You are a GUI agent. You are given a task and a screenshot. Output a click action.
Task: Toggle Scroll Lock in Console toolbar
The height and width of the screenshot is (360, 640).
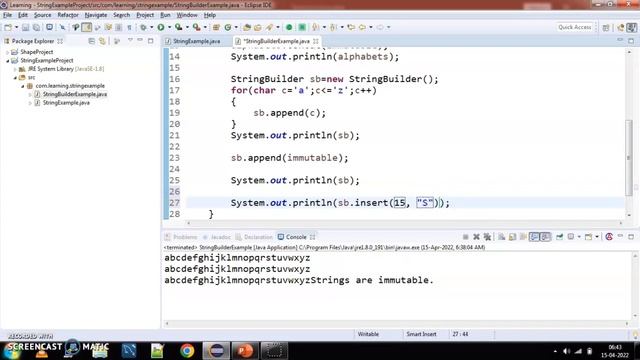pyautogui.click(x=512, y=237)
